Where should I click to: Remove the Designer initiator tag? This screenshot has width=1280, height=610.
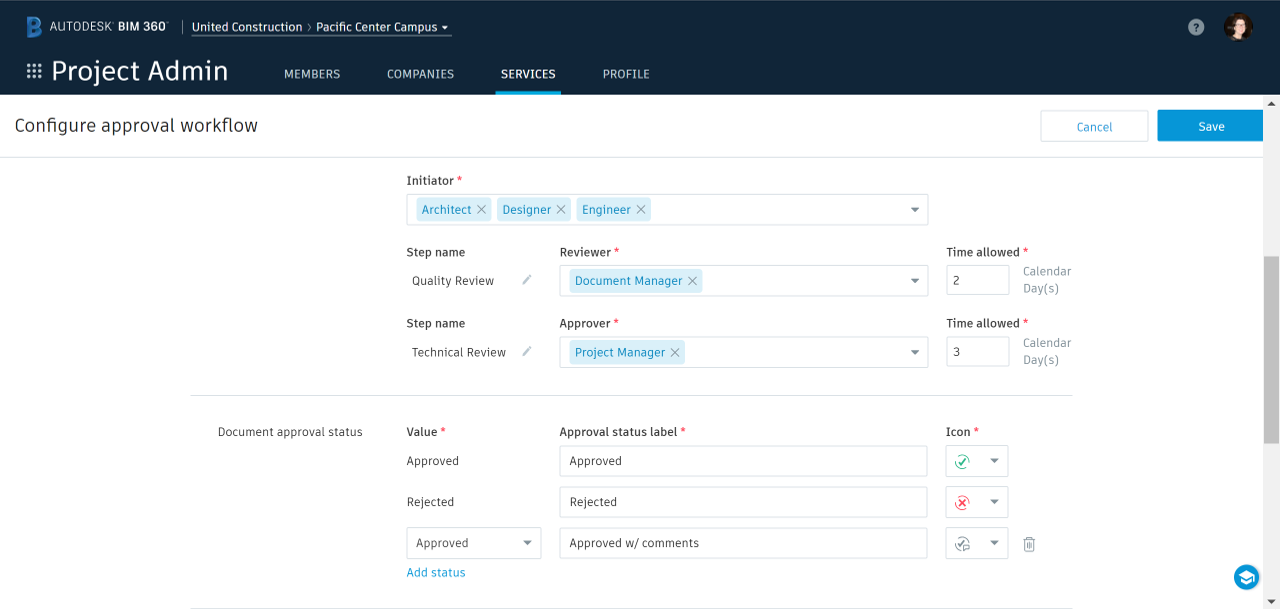[x=561, y=209]
